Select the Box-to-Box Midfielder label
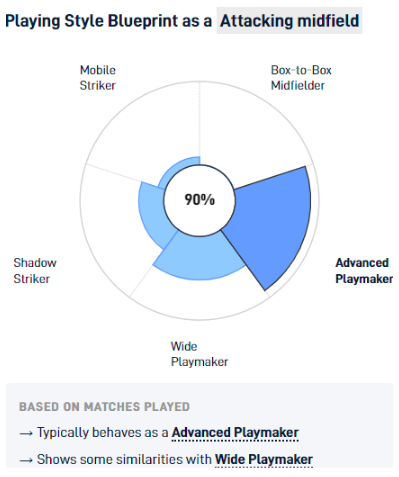 (x=301, y=78)
